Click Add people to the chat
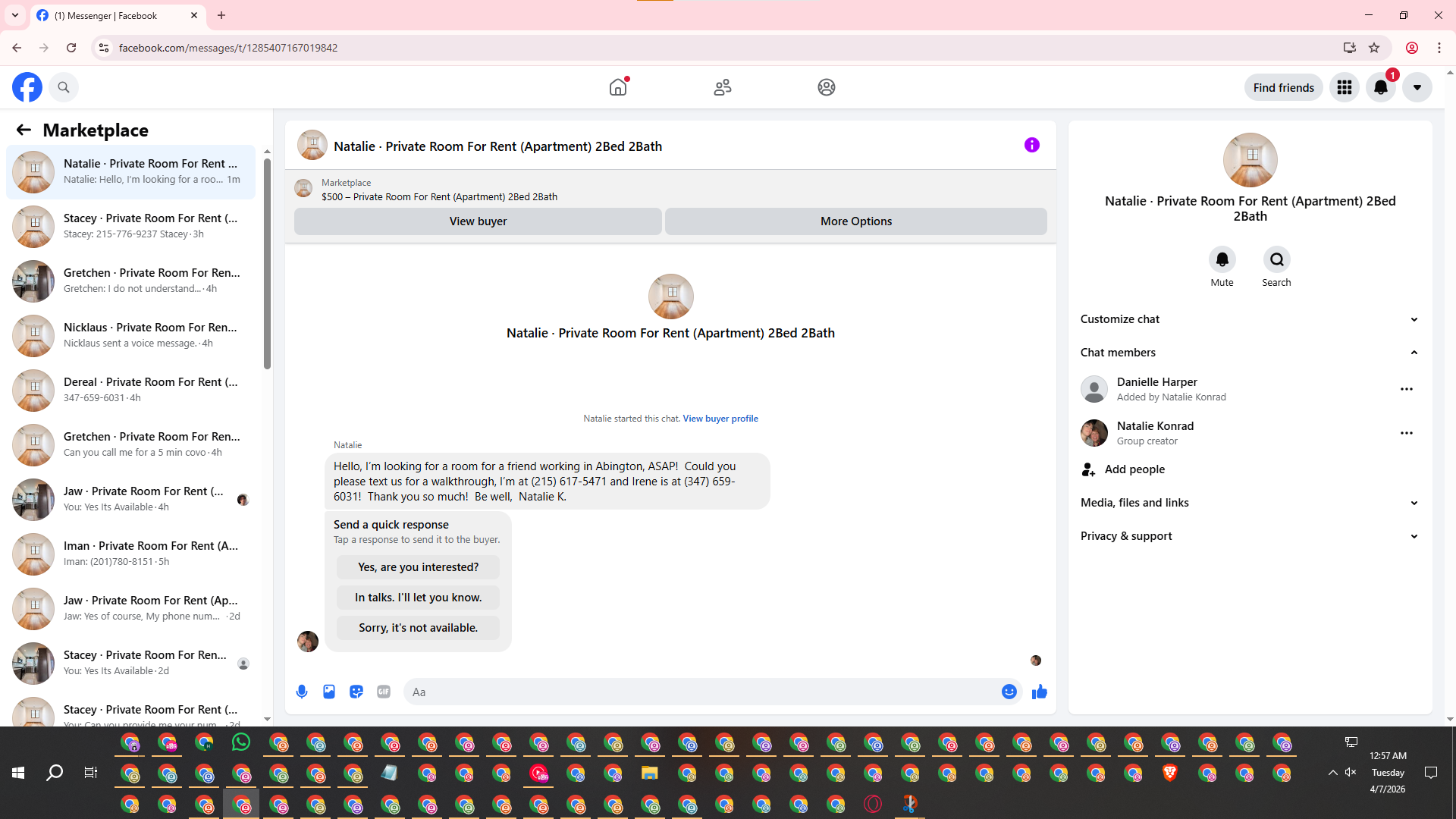This screenshot has height=819, width=1456. [1250, 469]
